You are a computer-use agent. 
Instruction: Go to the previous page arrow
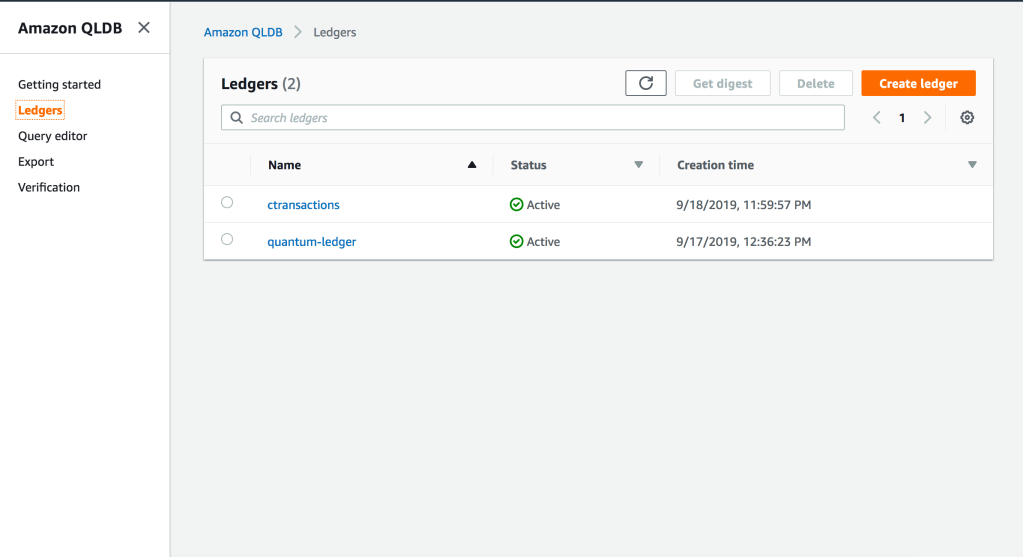click(877, 118)
